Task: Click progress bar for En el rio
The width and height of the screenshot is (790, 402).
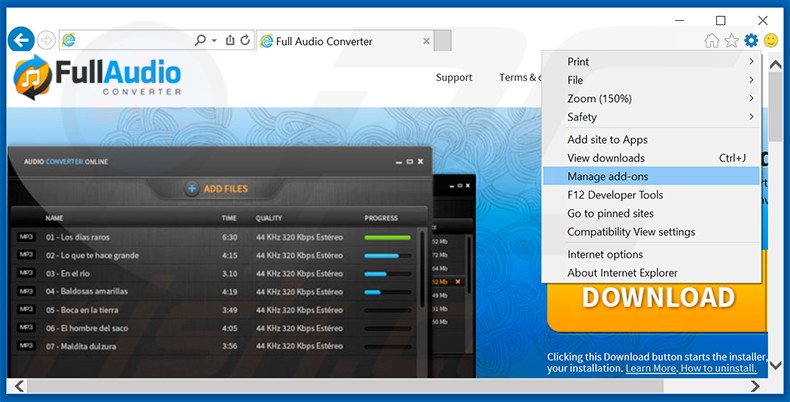Action: tap(387, 274)
